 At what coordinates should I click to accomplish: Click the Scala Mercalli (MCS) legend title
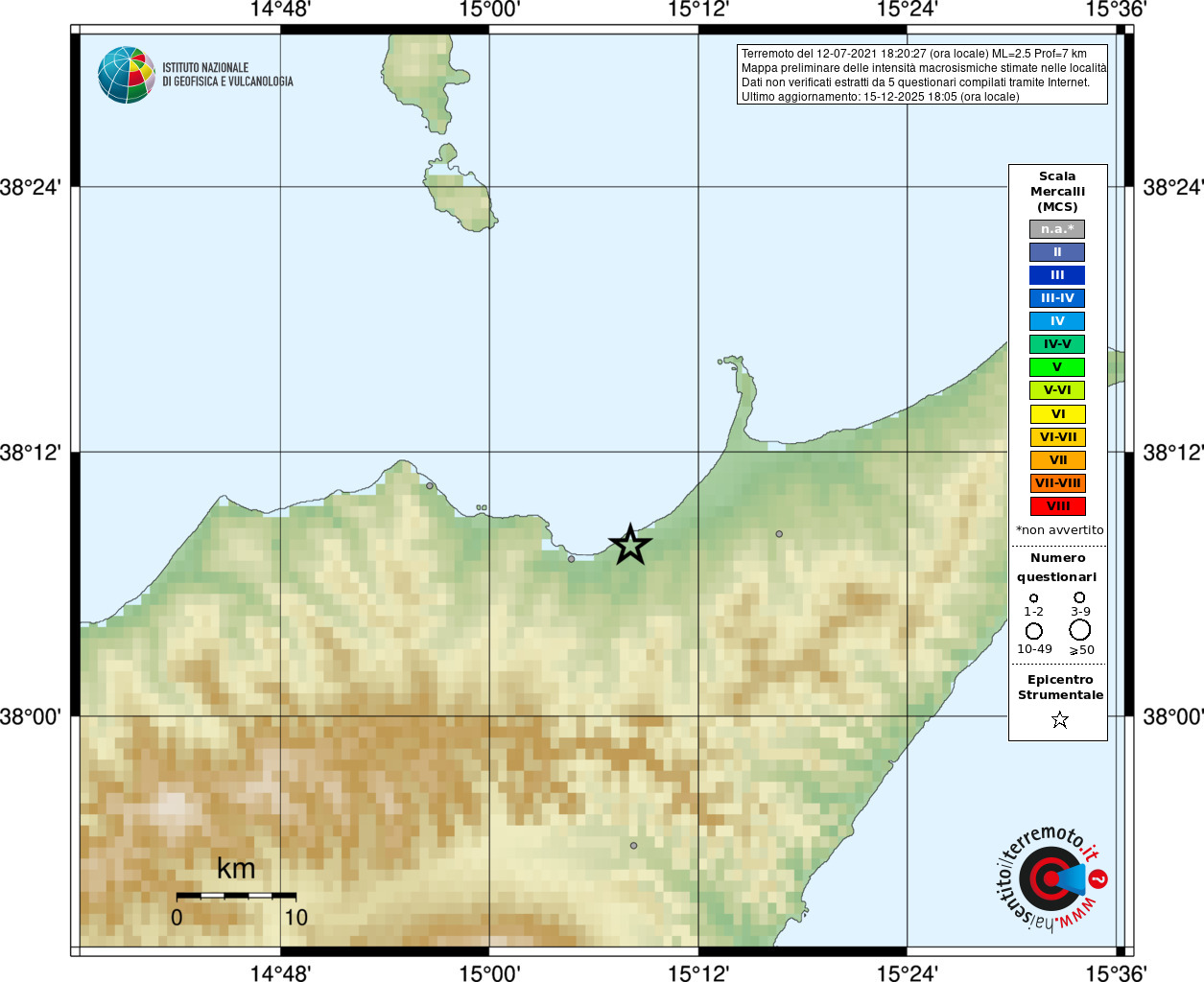click(1057, 192)
